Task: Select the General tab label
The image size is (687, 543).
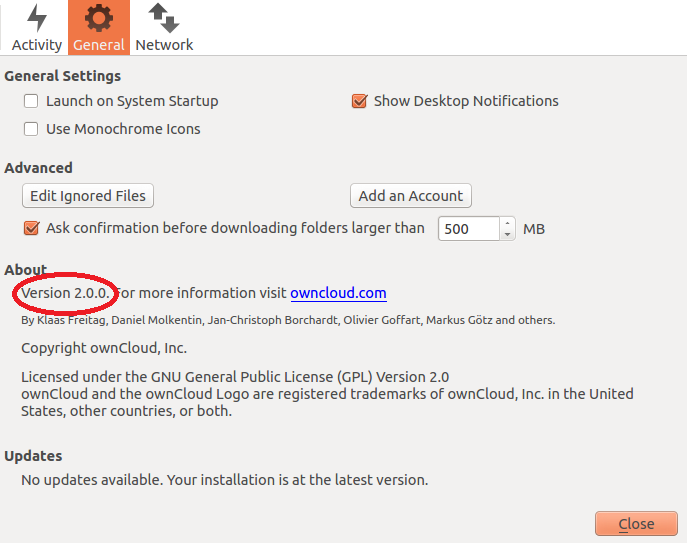Action: pyautogui.click(x=99, y=45)
